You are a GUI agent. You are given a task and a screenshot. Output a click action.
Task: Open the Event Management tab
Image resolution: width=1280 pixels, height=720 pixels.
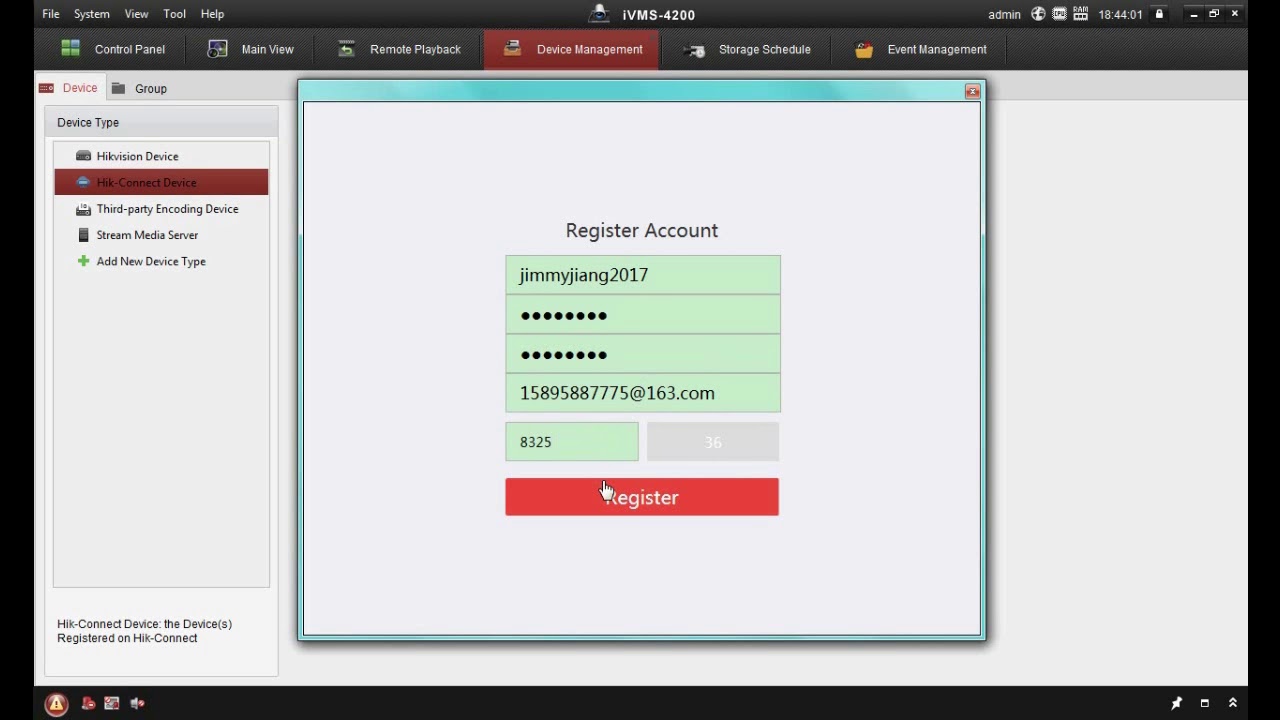(920, 49)
